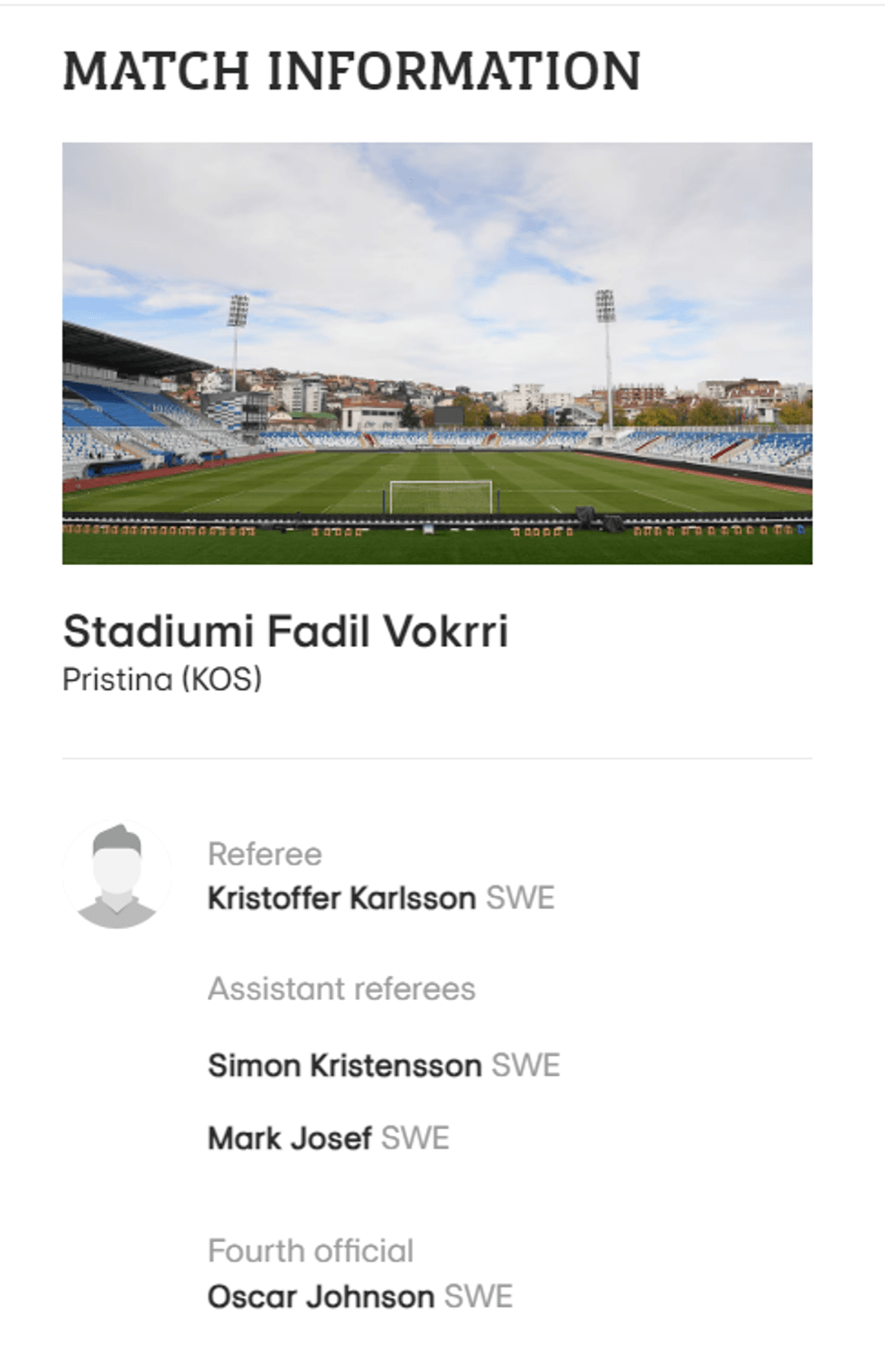This screenshot has height=1372, width=885.
Task: Click the Assistant referees label
Action: click(x=341, y=988)
